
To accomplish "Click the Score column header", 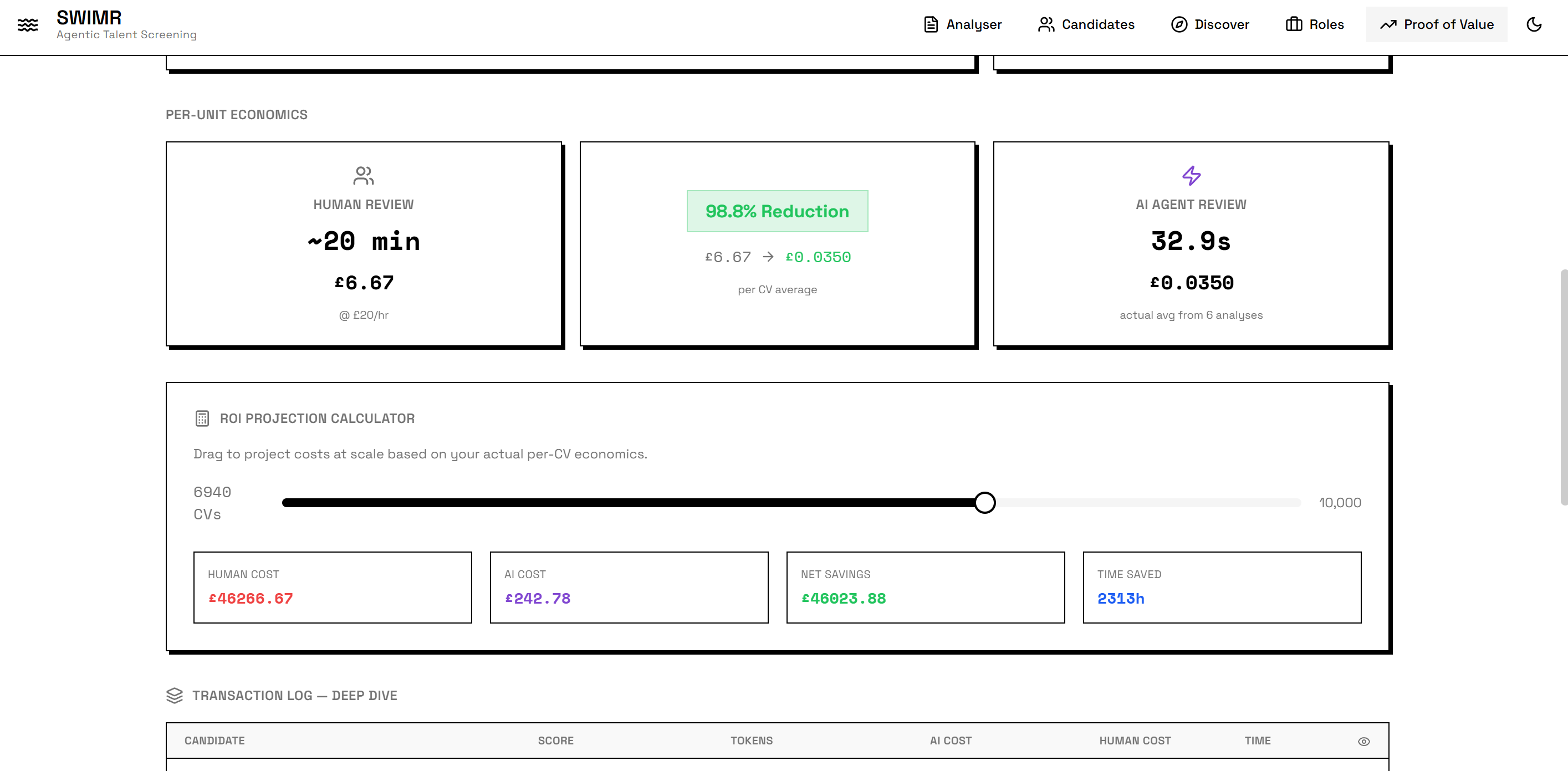I will pos(555,741).
